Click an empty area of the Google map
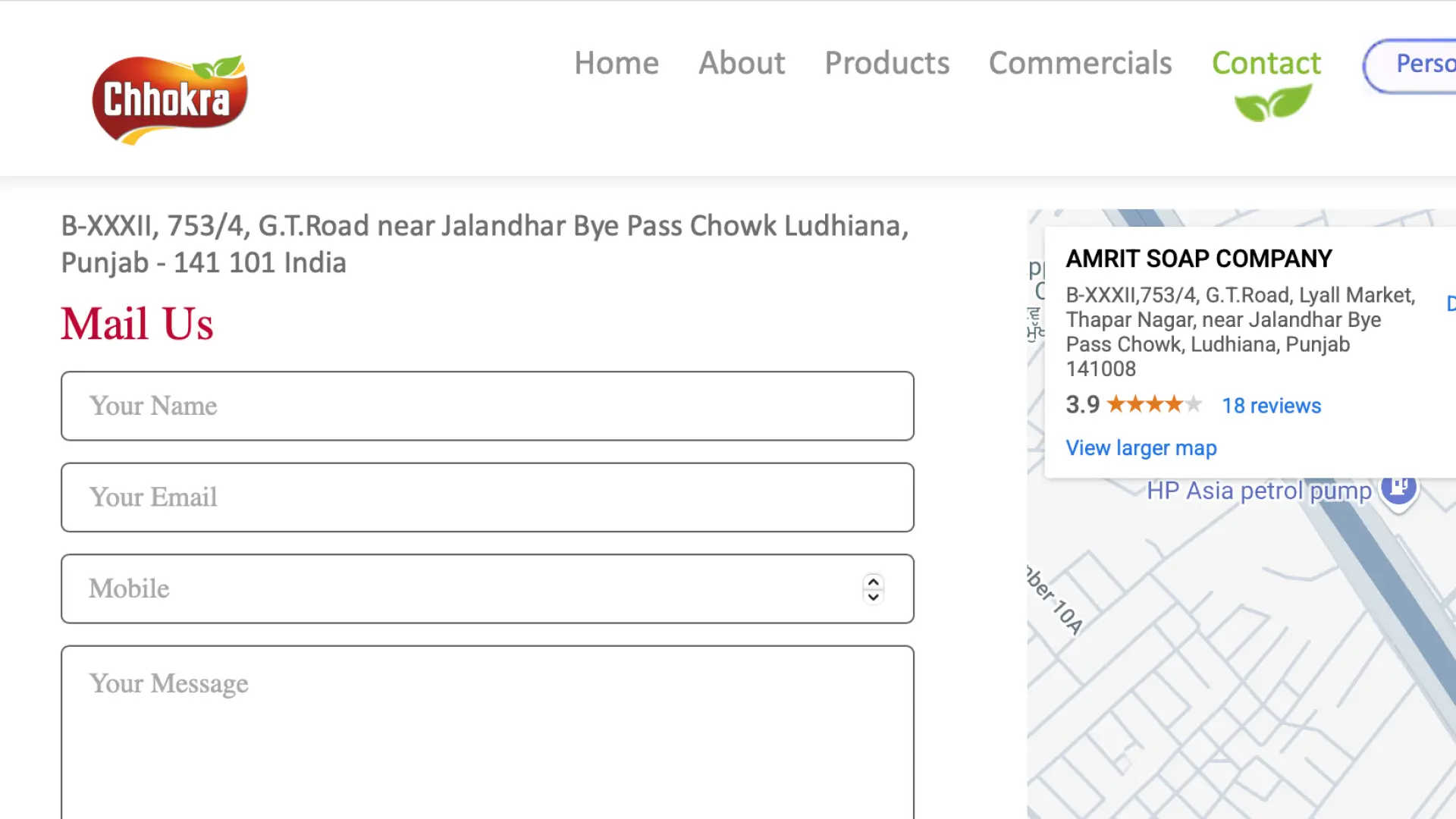1456x819 pixels. 1213,682
